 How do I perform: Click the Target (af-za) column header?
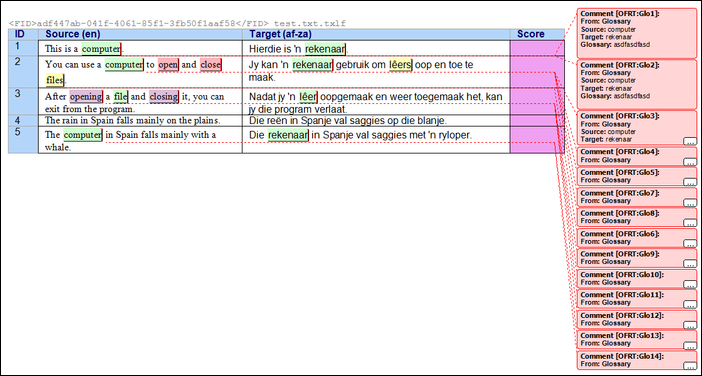pos(376,34)
